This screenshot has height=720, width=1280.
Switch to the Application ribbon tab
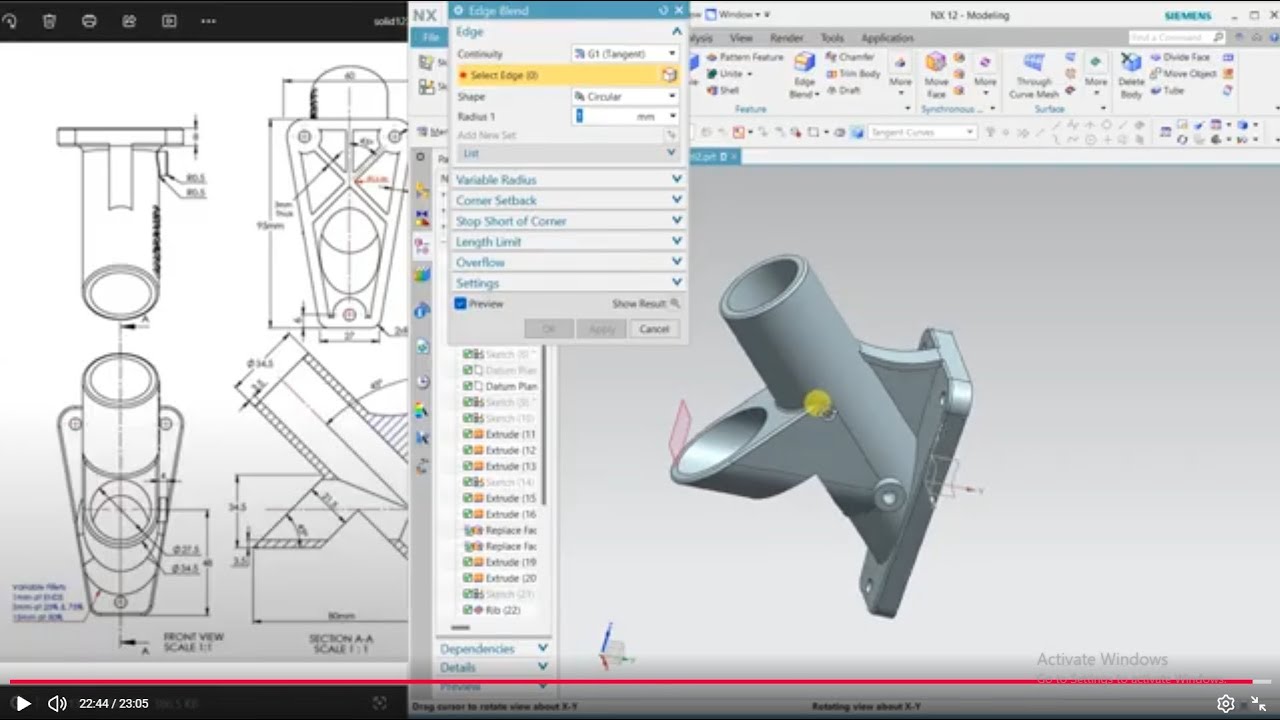887,38
